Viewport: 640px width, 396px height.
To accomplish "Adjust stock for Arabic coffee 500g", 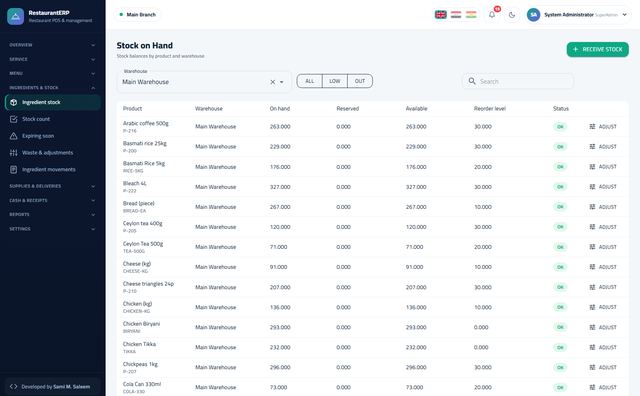I will click(603, 127).
